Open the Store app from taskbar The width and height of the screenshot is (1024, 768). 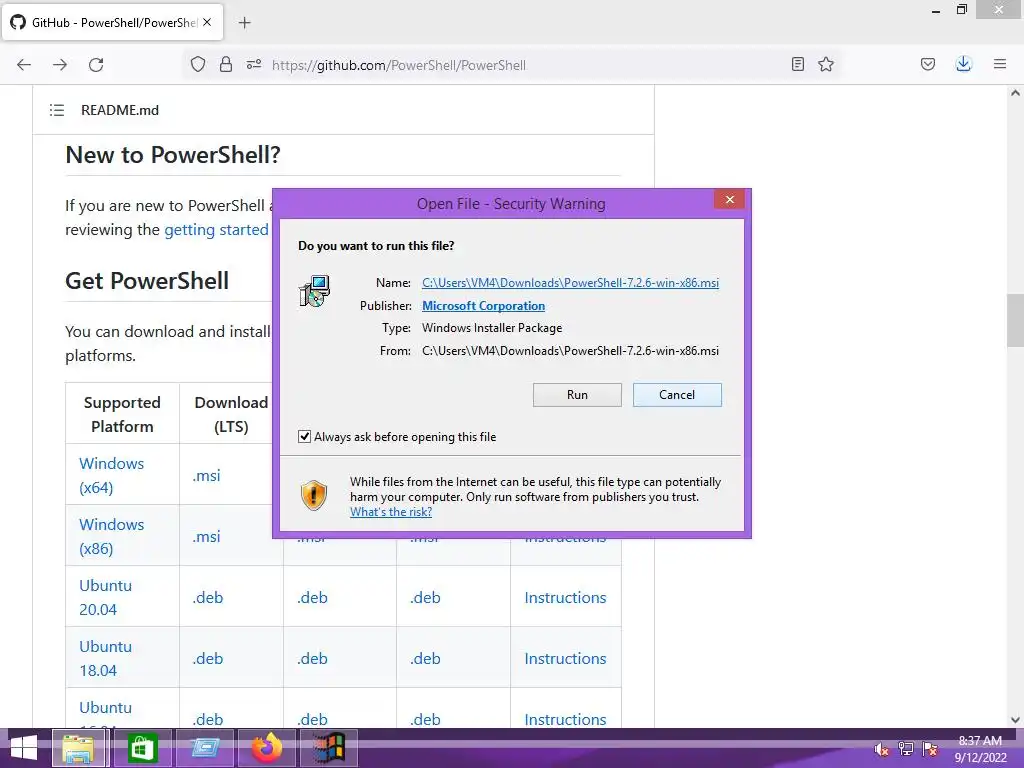point(142,748)
